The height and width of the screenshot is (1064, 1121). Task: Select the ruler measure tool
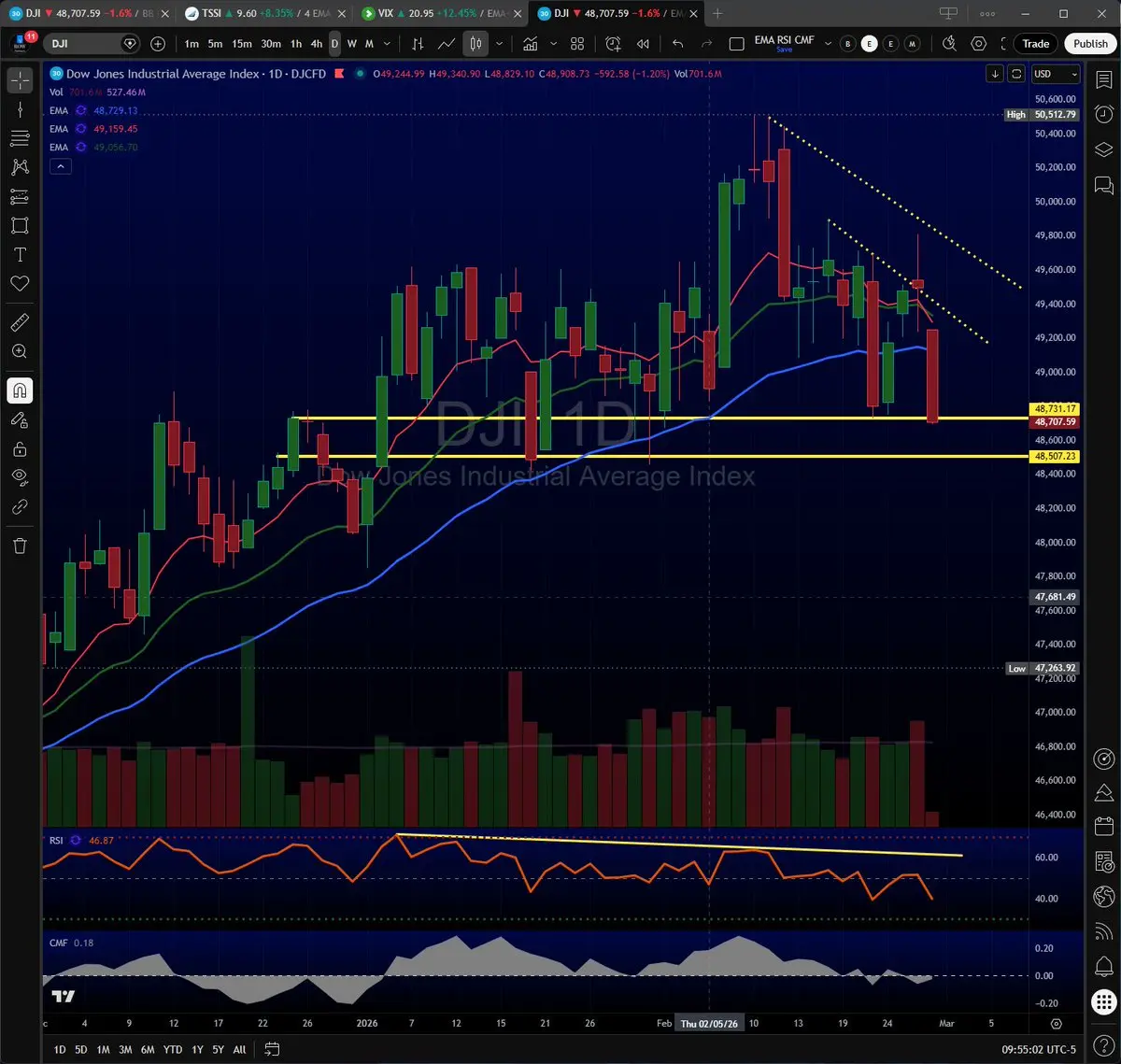tap(20, 322)
